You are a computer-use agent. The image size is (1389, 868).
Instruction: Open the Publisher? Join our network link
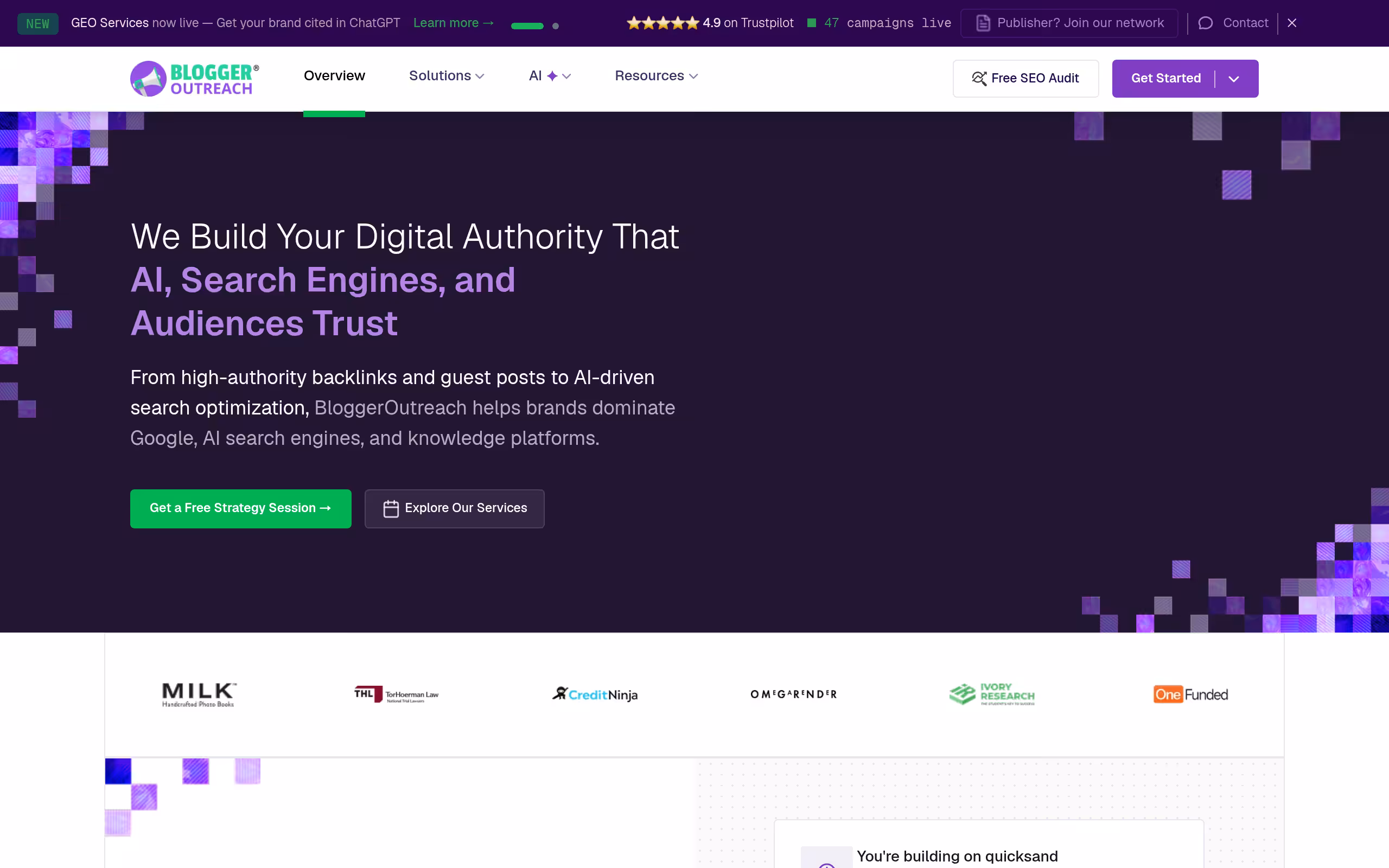pyautogui.click(x=1069, y=23)
